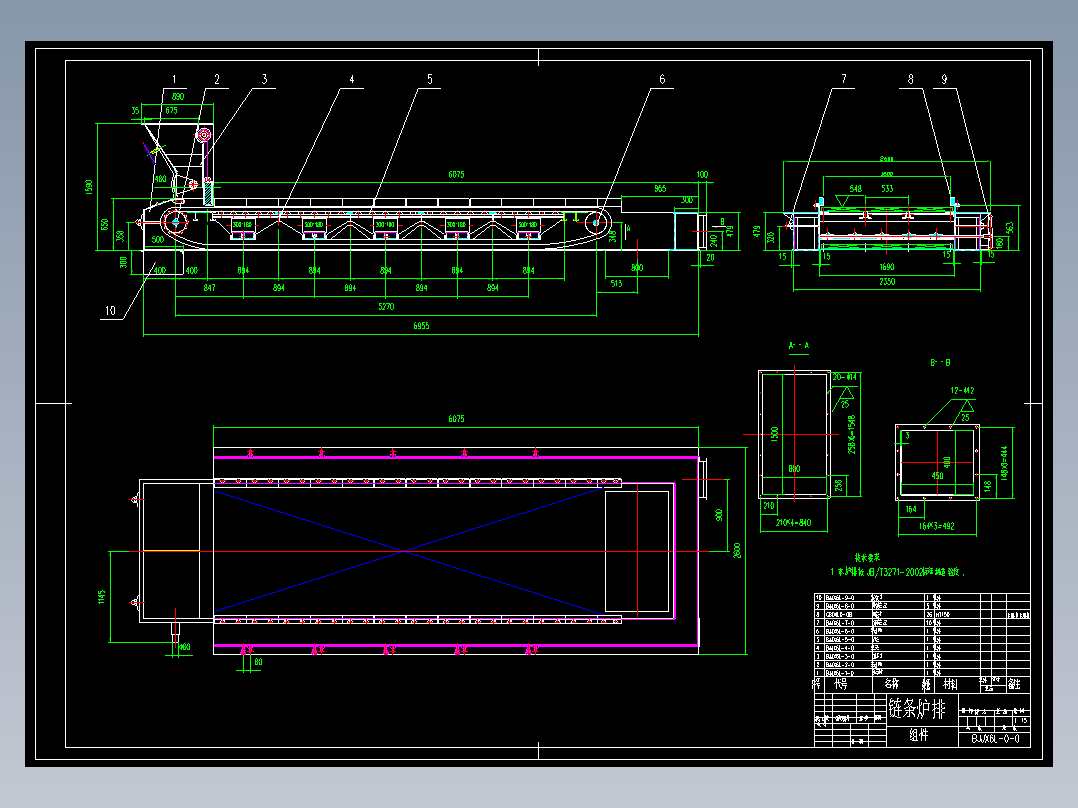The width and height of the screenshot is (1078, 808).
Task: Select the 备注 column header in the parts list
Action: [x=1014, y=684]
